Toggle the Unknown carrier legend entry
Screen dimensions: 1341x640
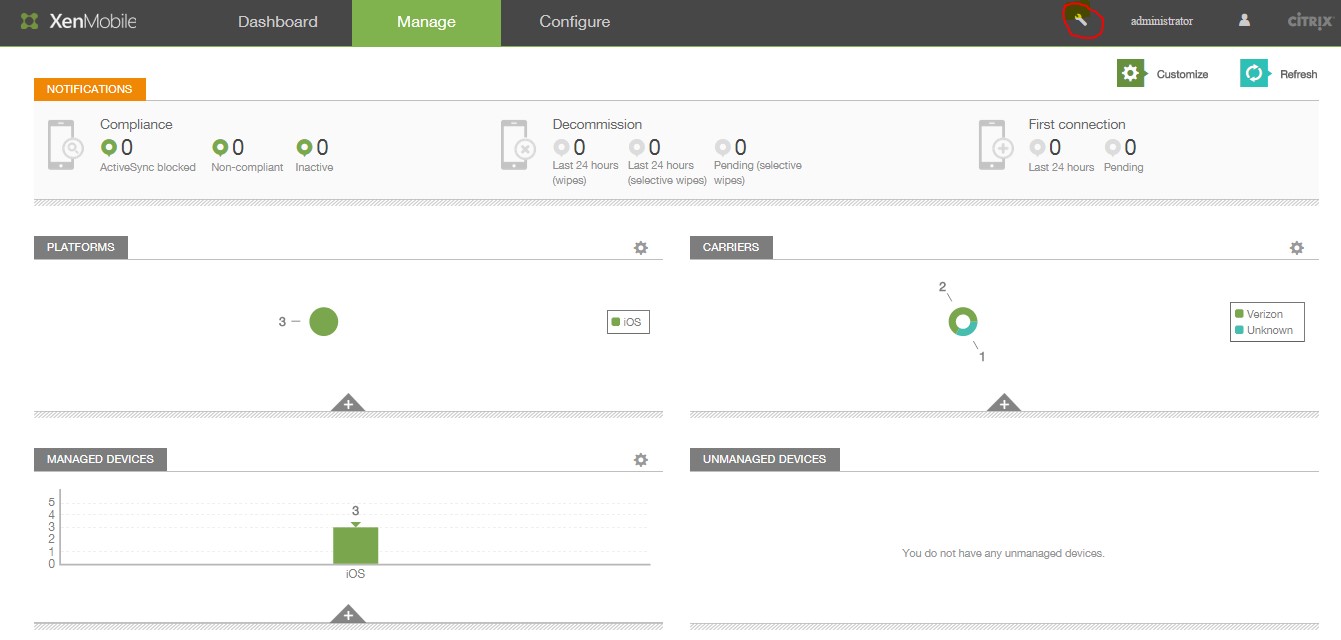[1268, 330]
